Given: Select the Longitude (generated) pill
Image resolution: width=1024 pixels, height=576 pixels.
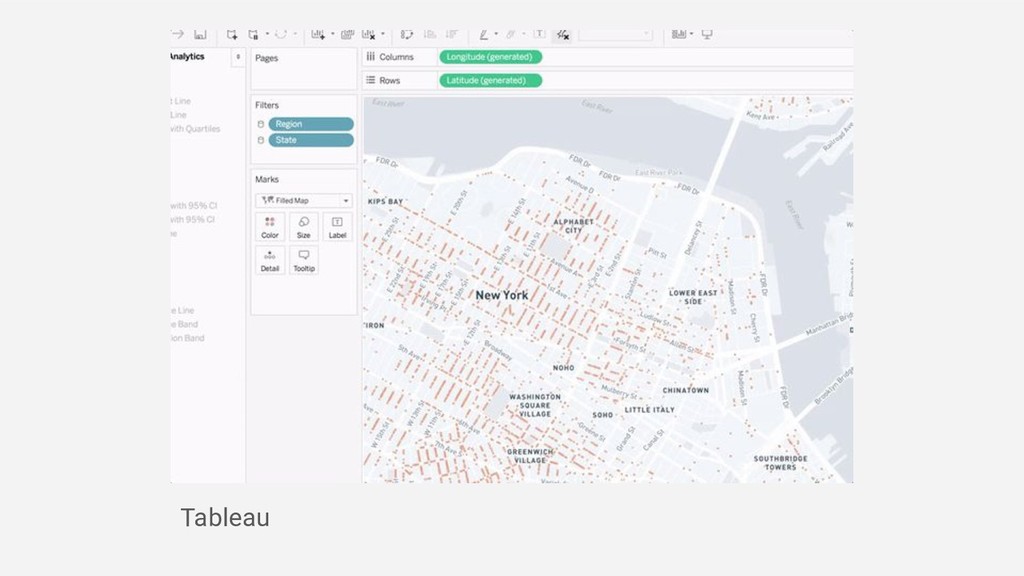Looking at the screenshot, I should tap(490, 57).
